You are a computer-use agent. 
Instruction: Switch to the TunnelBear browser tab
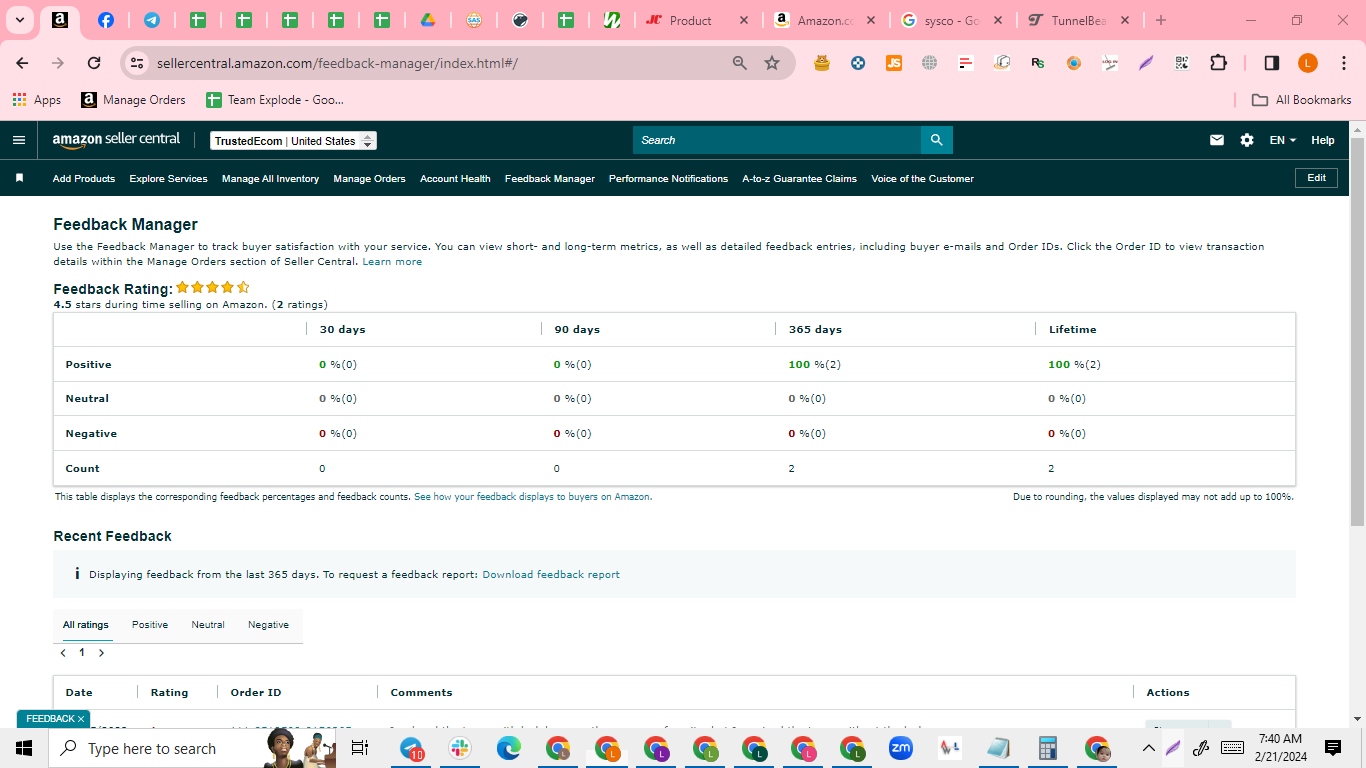1078,20
